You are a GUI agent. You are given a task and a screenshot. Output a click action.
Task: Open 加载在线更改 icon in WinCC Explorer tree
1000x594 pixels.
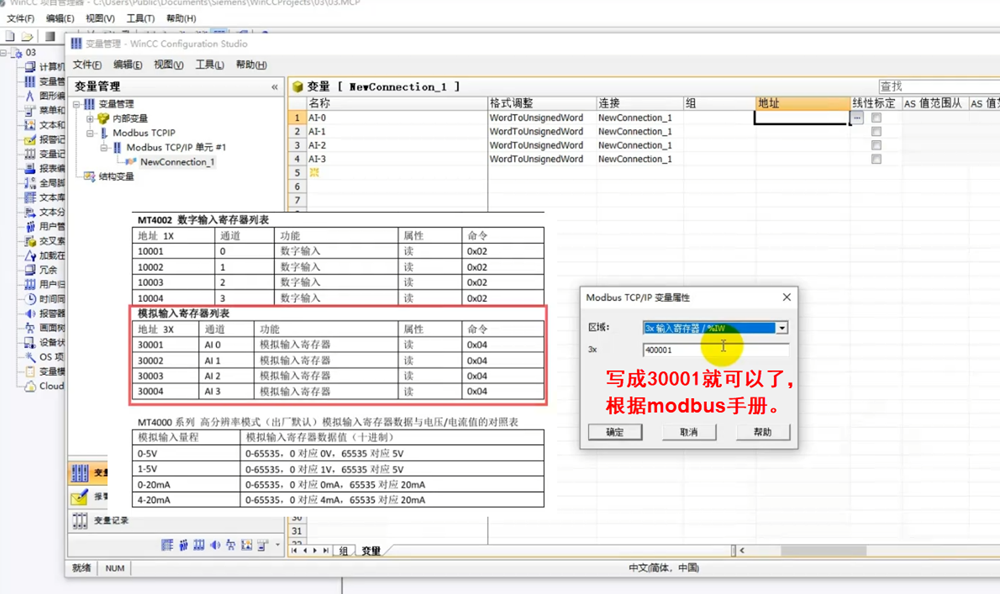click(x=30, y=255)
